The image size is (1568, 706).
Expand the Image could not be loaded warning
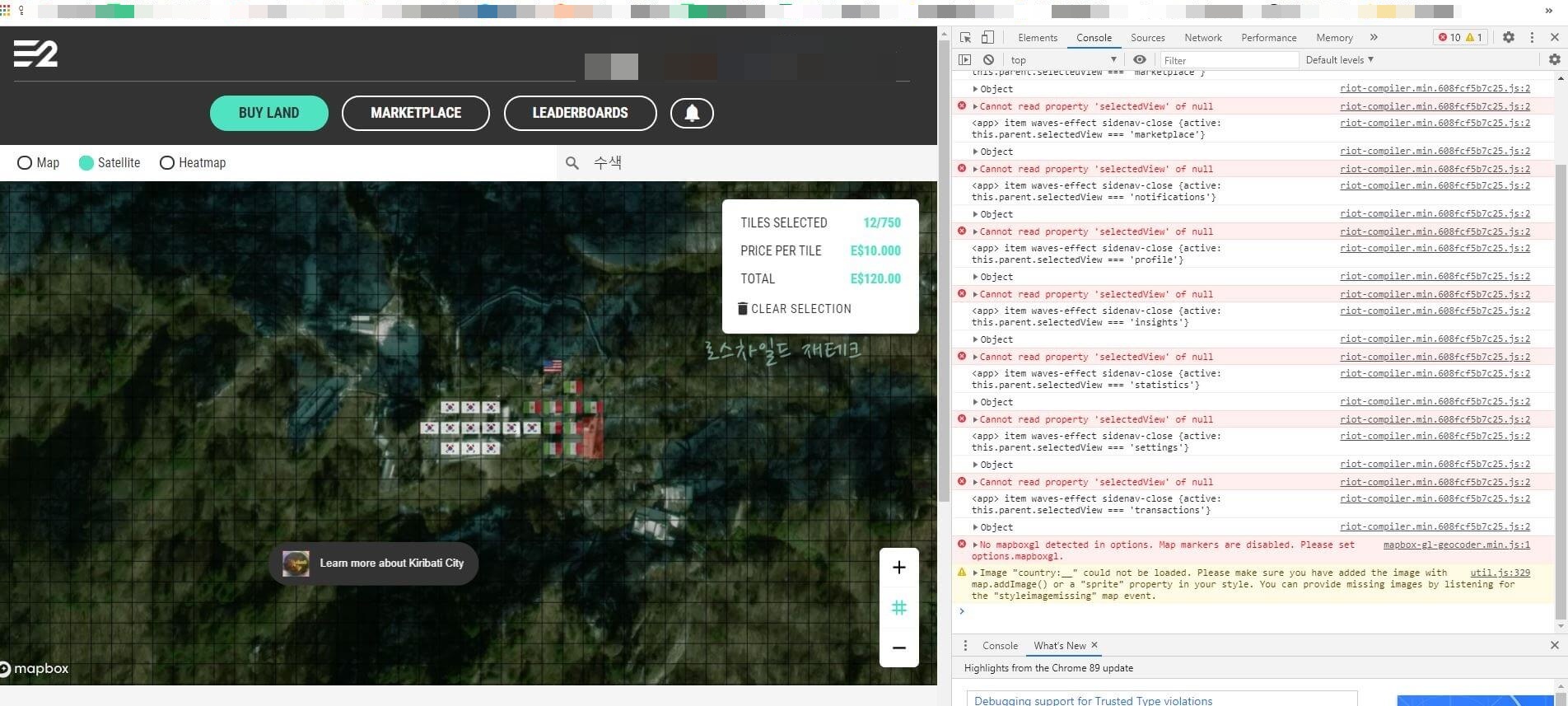tap(975, 573)
